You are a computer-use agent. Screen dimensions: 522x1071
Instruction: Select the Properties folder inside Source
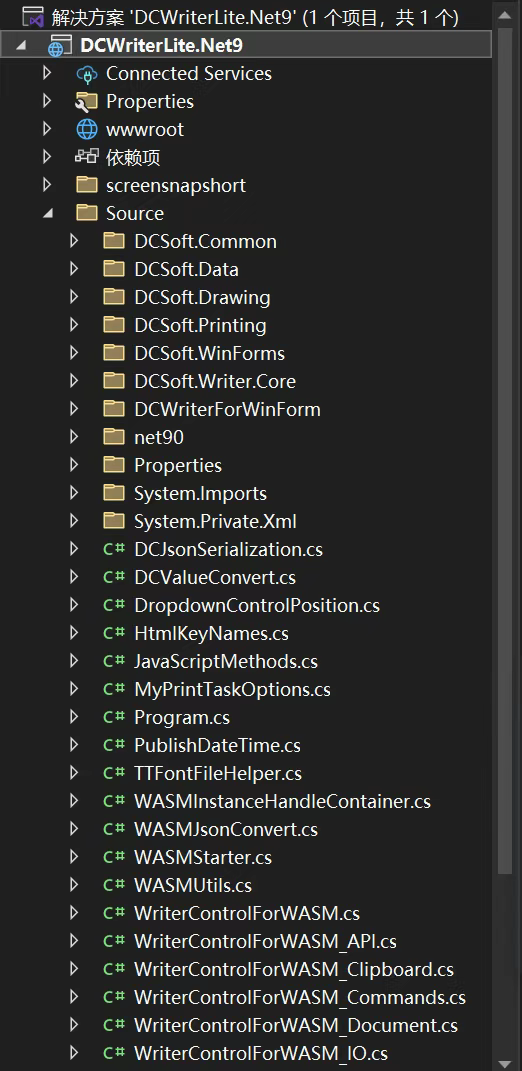click(x=178, y=465)
